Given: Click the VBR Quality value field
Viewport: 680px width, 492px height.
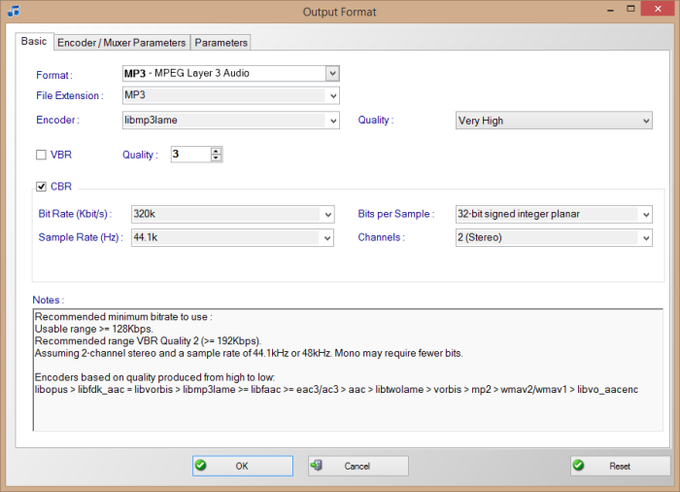Looking at the screenshot, I should coord(191,154).
